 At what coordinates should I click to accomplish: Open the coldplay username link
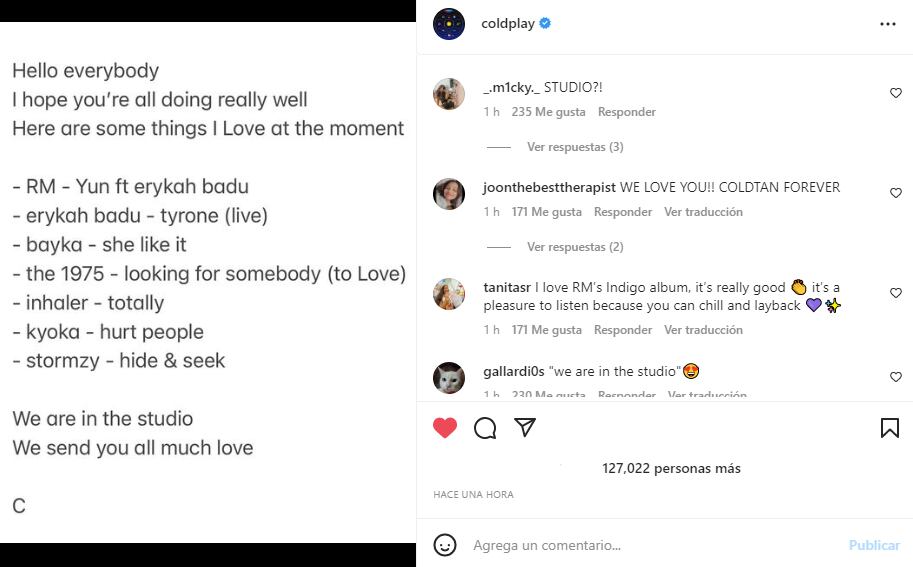509,24
